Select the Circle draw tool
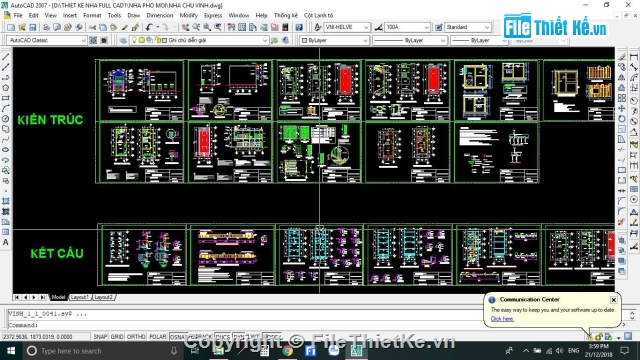Viewport: 640px width, 360px height. tap(6, 119)
